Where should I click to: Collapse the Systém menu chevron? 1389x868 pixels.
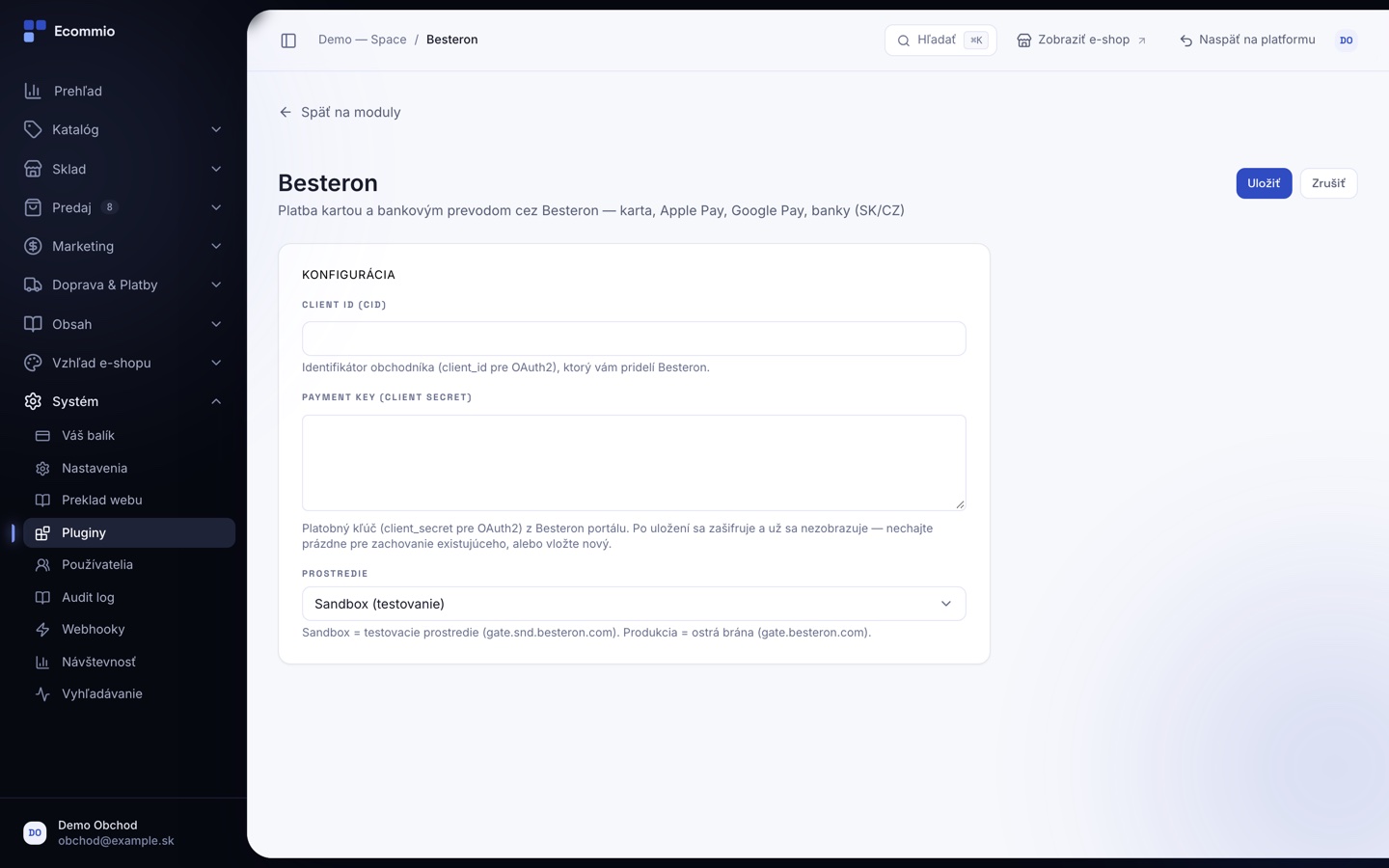(x=216, y=401)
